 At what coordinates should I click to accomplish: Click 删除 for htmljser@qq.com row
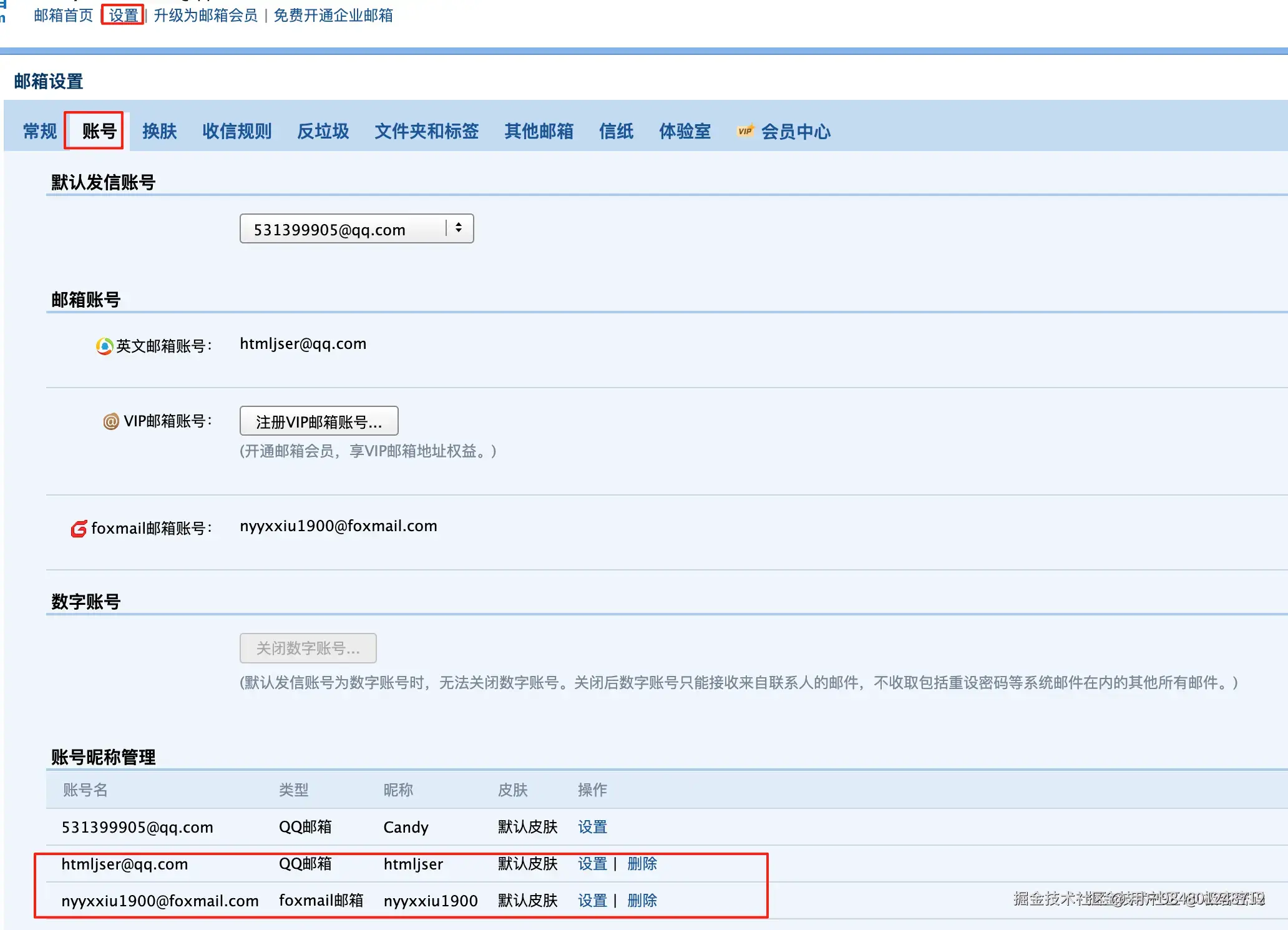pyautogui.click(x=642, y=864)
